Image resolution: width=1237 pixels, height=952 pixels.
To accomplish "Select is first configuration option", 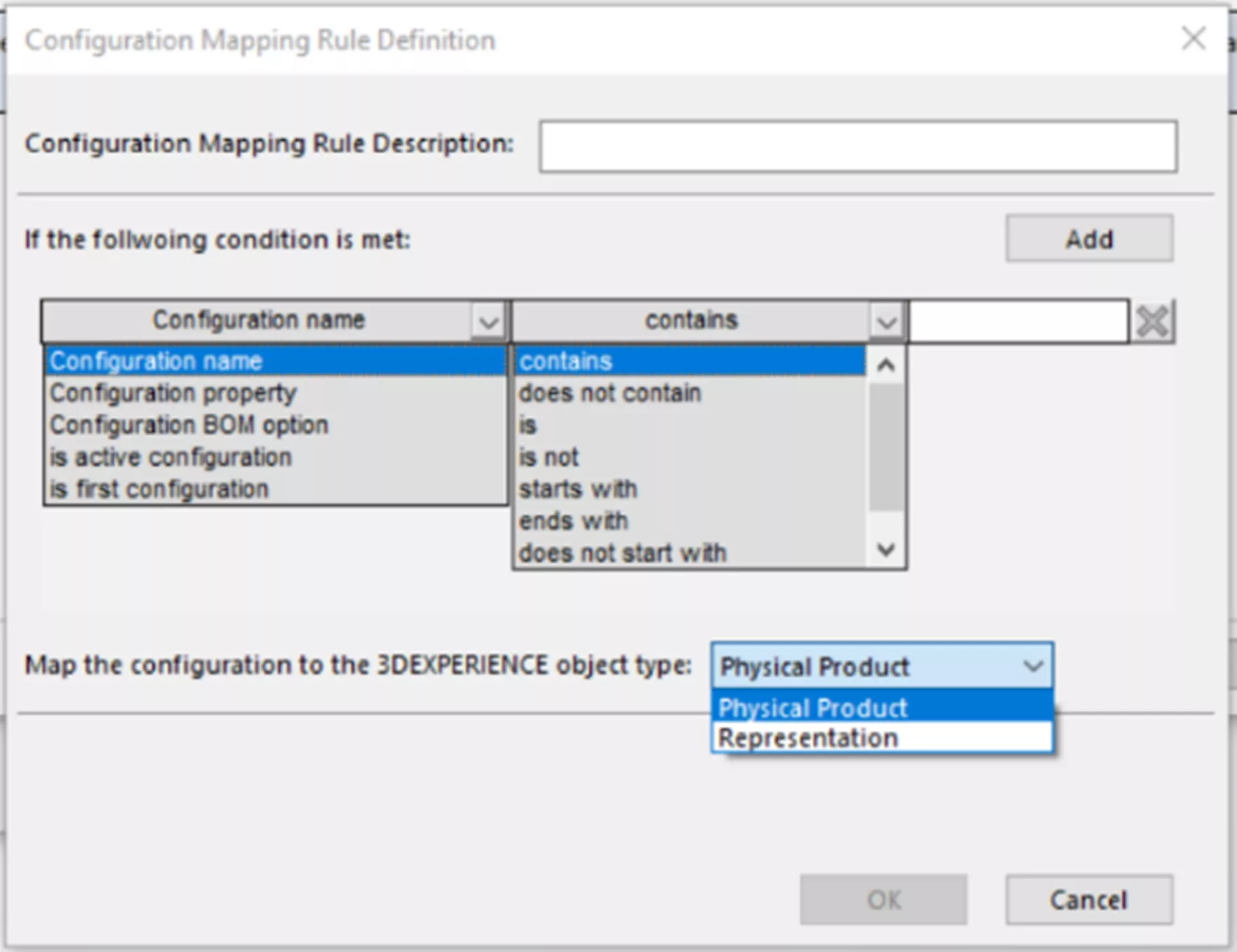I will click(276, 488).
